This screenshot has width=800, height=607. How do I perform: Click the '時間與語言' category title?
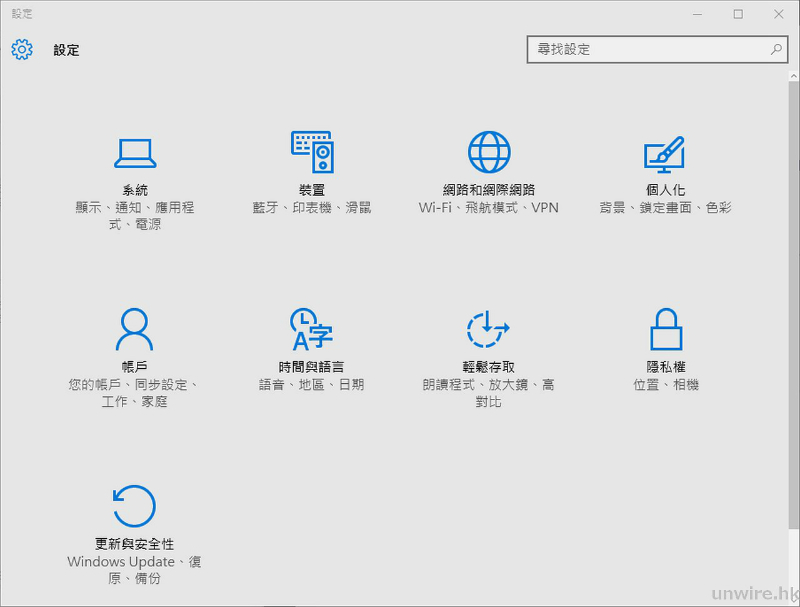311,367
